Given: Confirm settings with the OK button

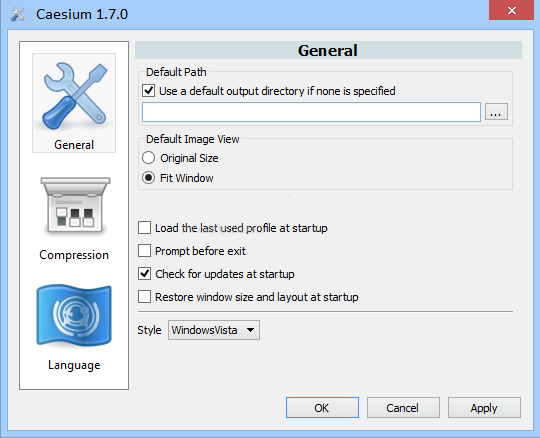Looking at the screenshot, I should click(x=322, y=408).
